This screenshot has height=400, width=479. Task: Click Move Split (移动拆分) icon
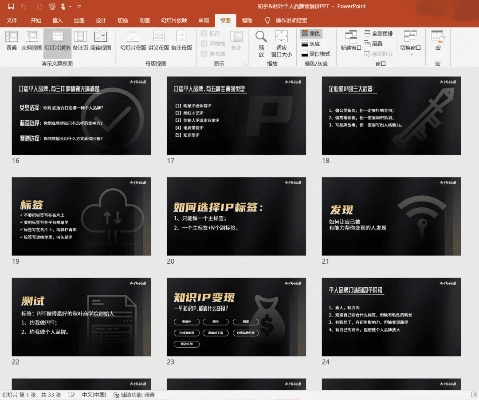(x=378, y=54)
